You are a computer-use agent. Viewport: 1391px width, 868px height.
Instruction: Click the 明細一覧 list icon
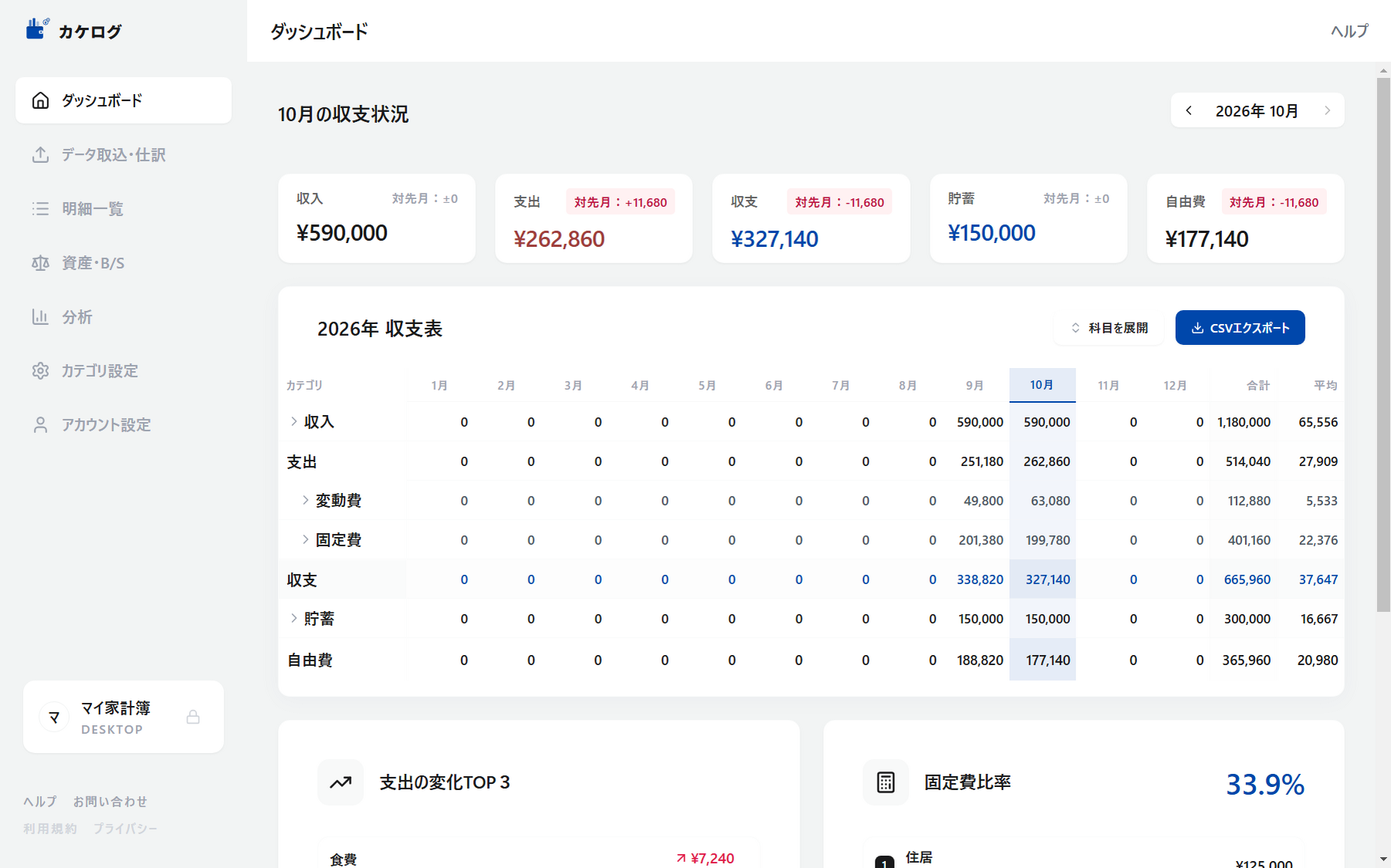(40, 208)
